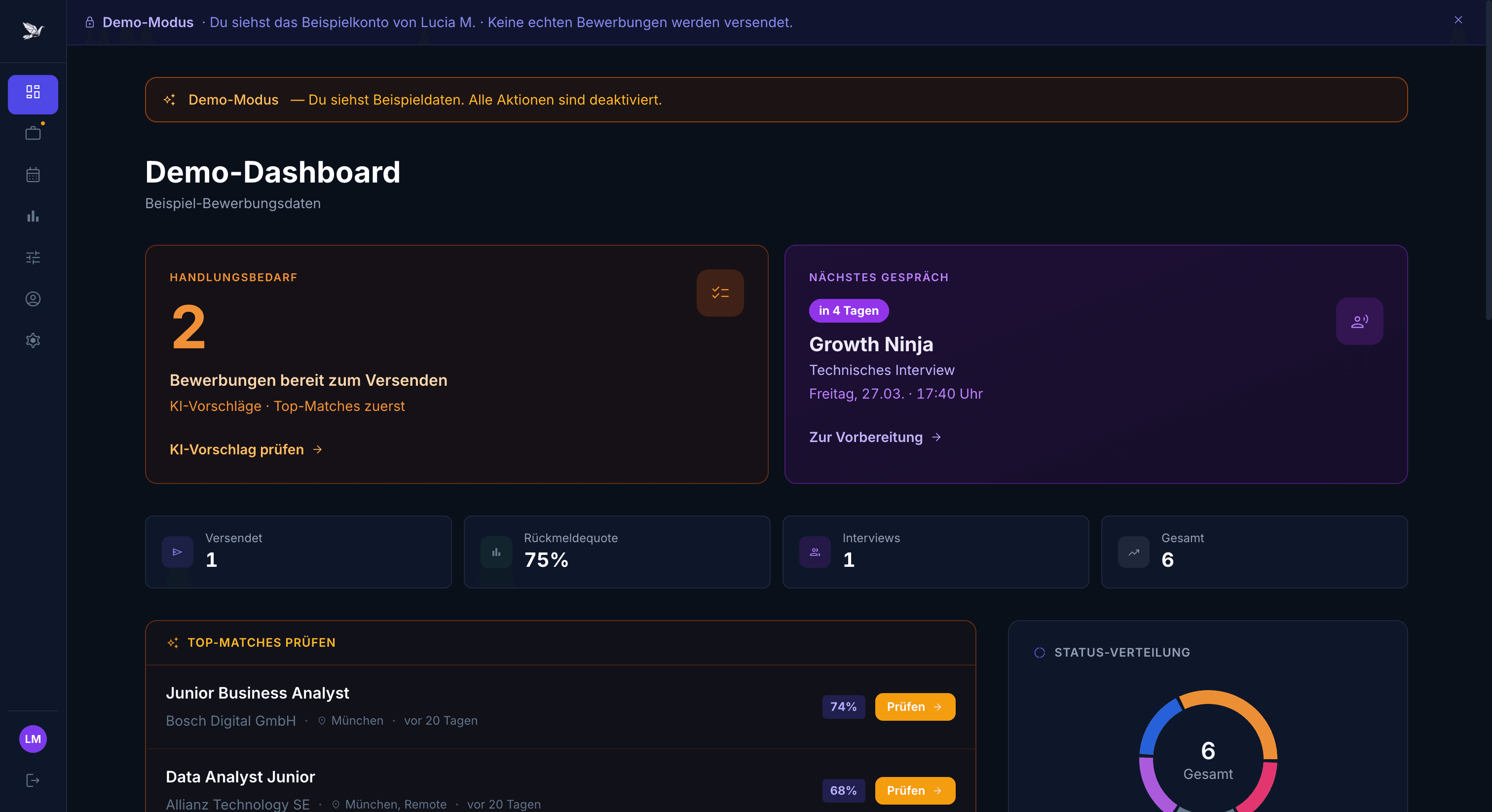Open the calendar icon in sidebar

click(33, 175)
